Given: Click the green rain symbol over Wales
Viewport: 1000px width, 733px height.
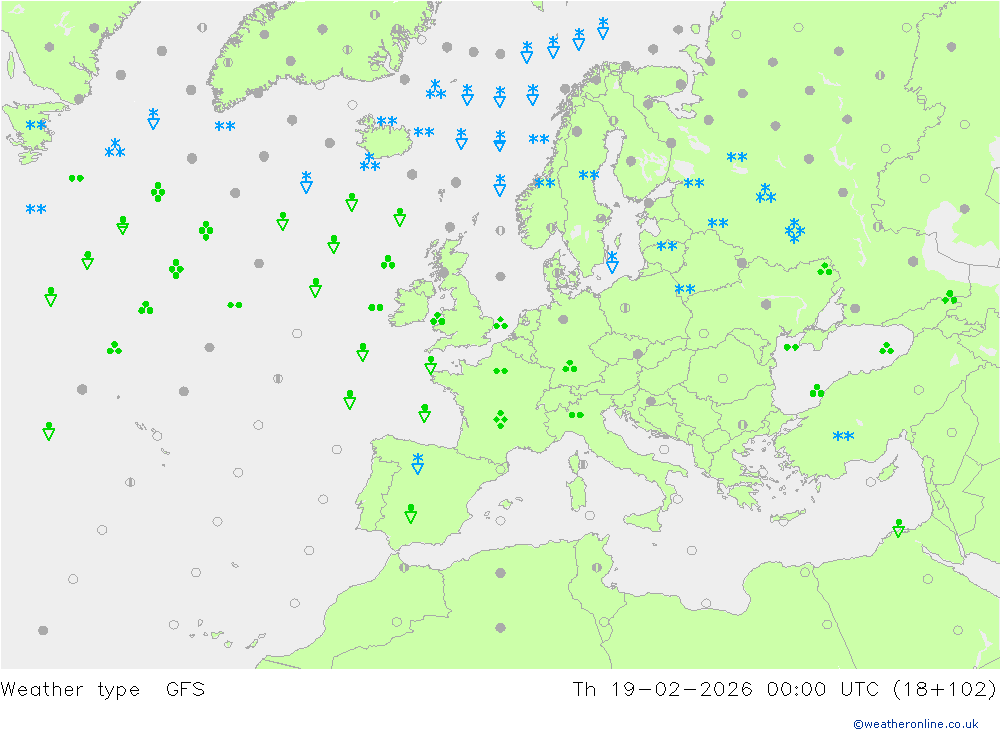Looking at the screenshot, I should pos(438,318).
